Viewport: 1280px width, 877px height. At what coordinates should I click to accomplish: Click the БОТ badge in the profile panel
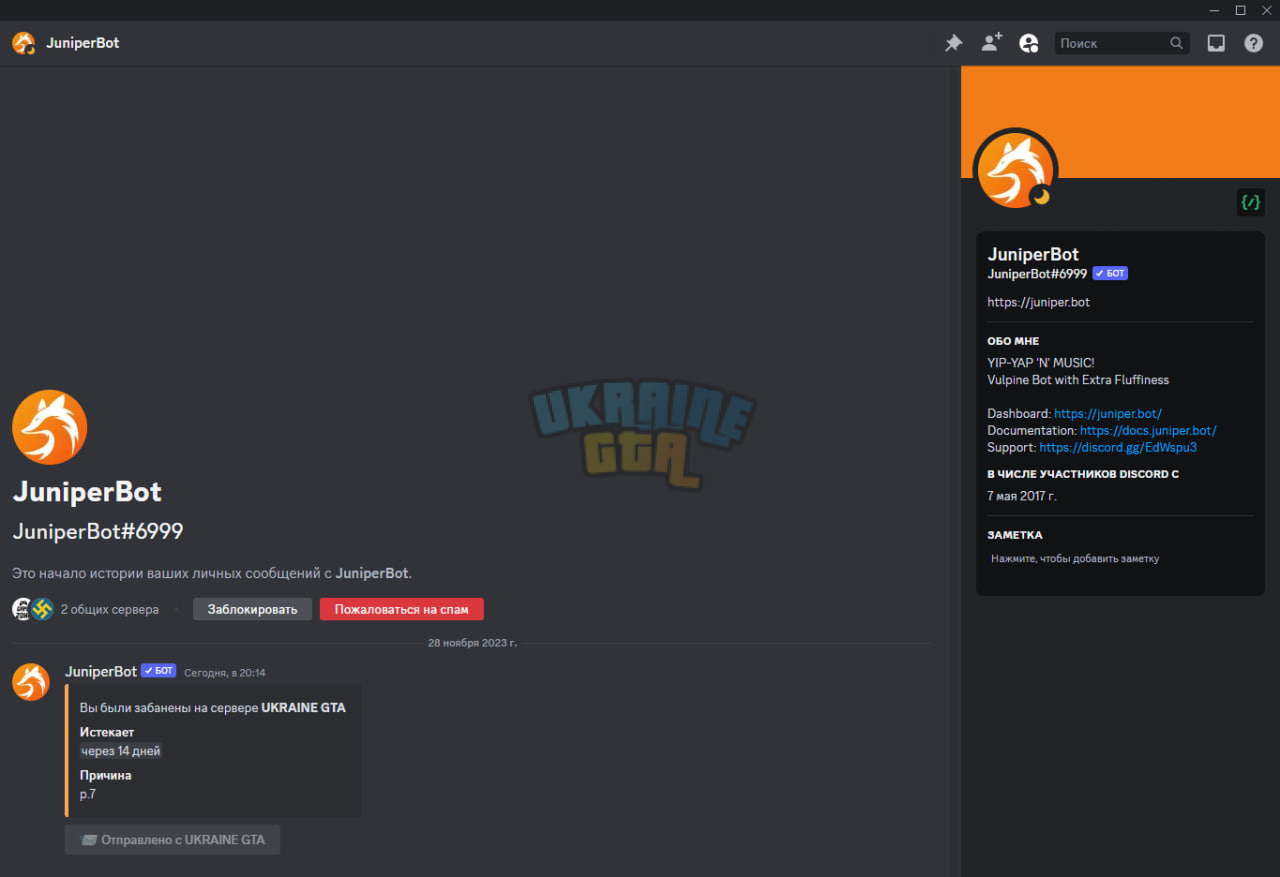[x=1110, y=273]
